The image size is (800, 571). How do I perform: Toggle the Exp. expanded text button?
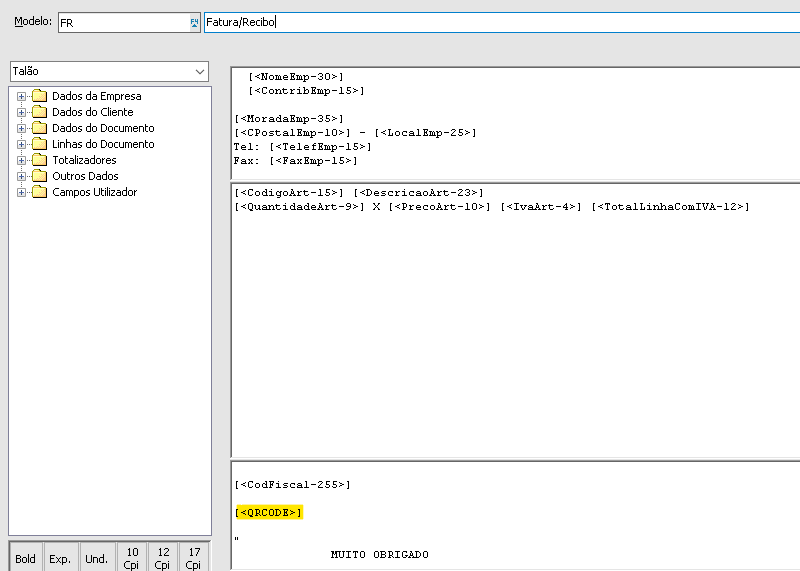pos(60,559)
